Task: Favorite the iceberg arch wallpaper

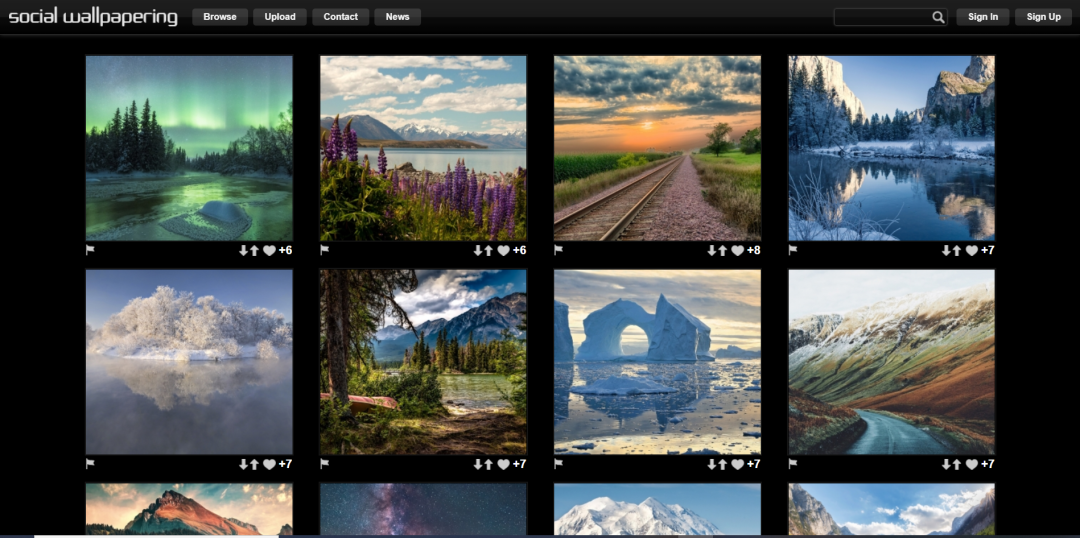Action: point(737,464)
